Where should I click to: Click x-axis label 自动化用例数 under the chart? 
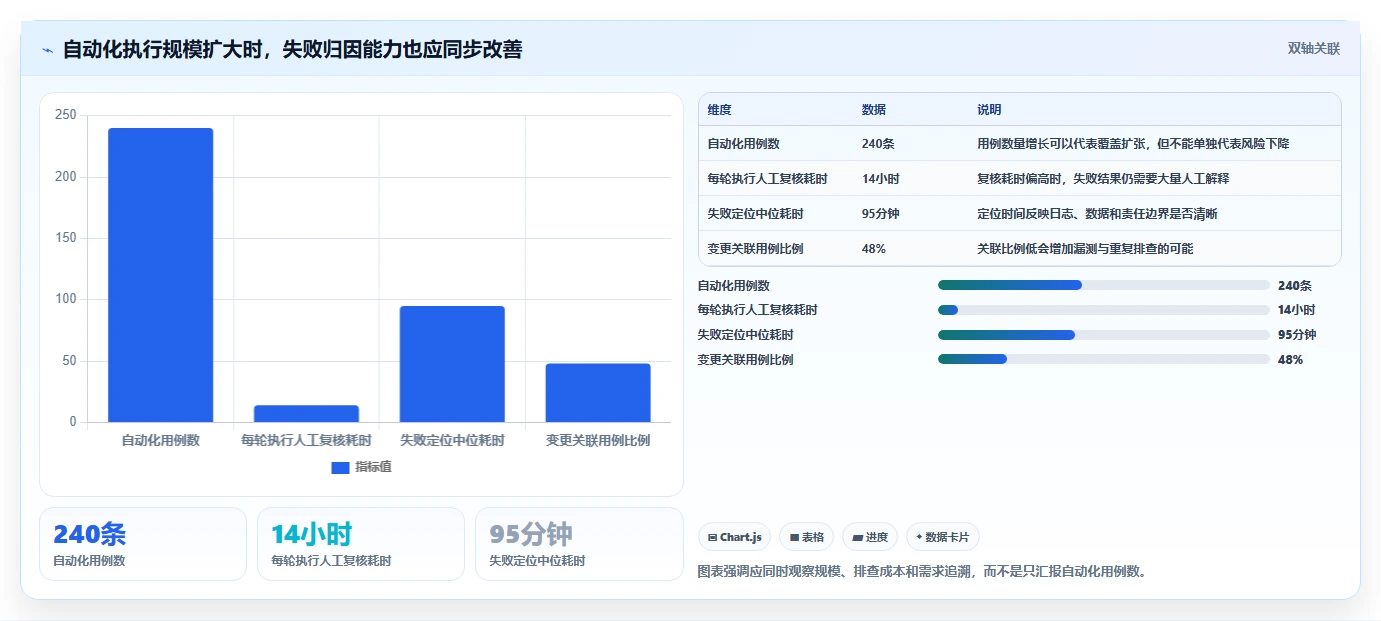pyautogui.click(x=161, y=440)
